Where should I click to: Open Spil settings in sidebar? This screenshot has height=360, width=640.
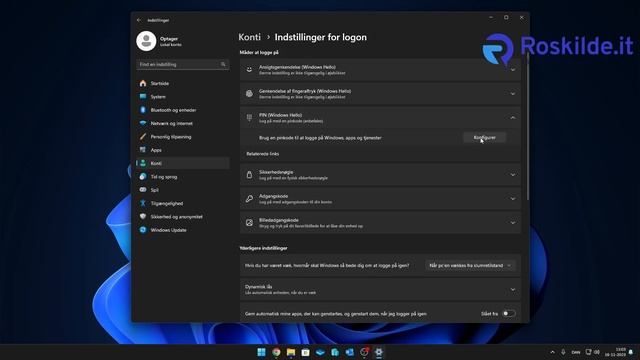point(182,190)
